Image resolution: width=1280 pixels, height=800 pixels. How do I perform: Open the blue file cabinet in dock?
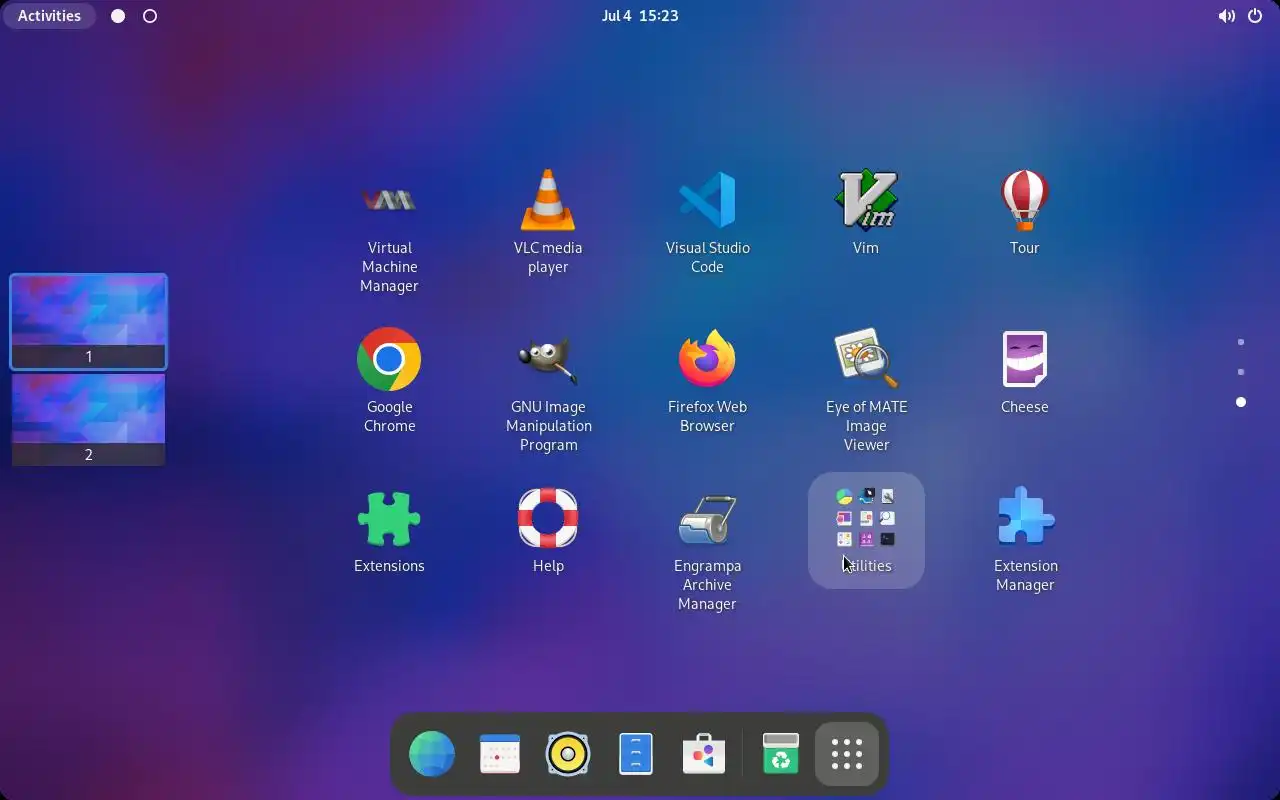pos(636,754)
